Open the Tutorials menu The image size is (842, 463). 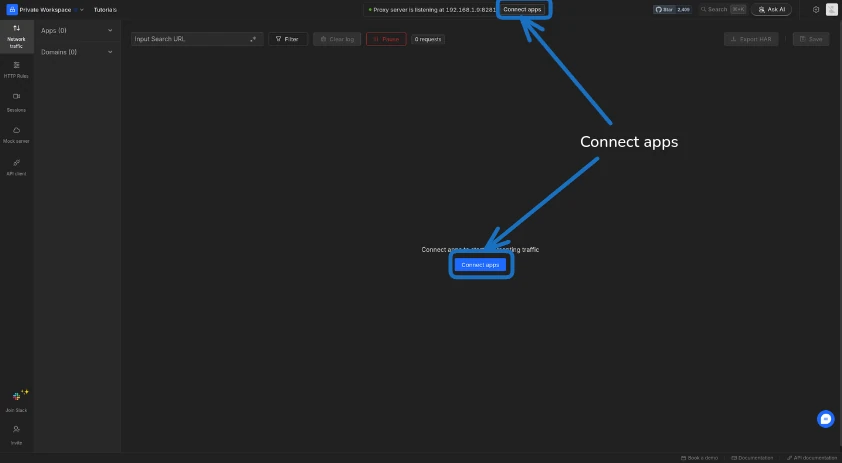pyautogui.click(x=105, y=10)
